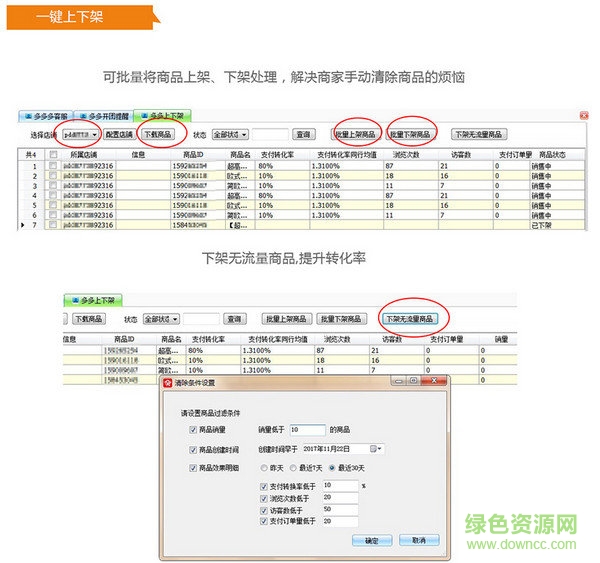Check the checkbox of row 5

click(53, 205)
